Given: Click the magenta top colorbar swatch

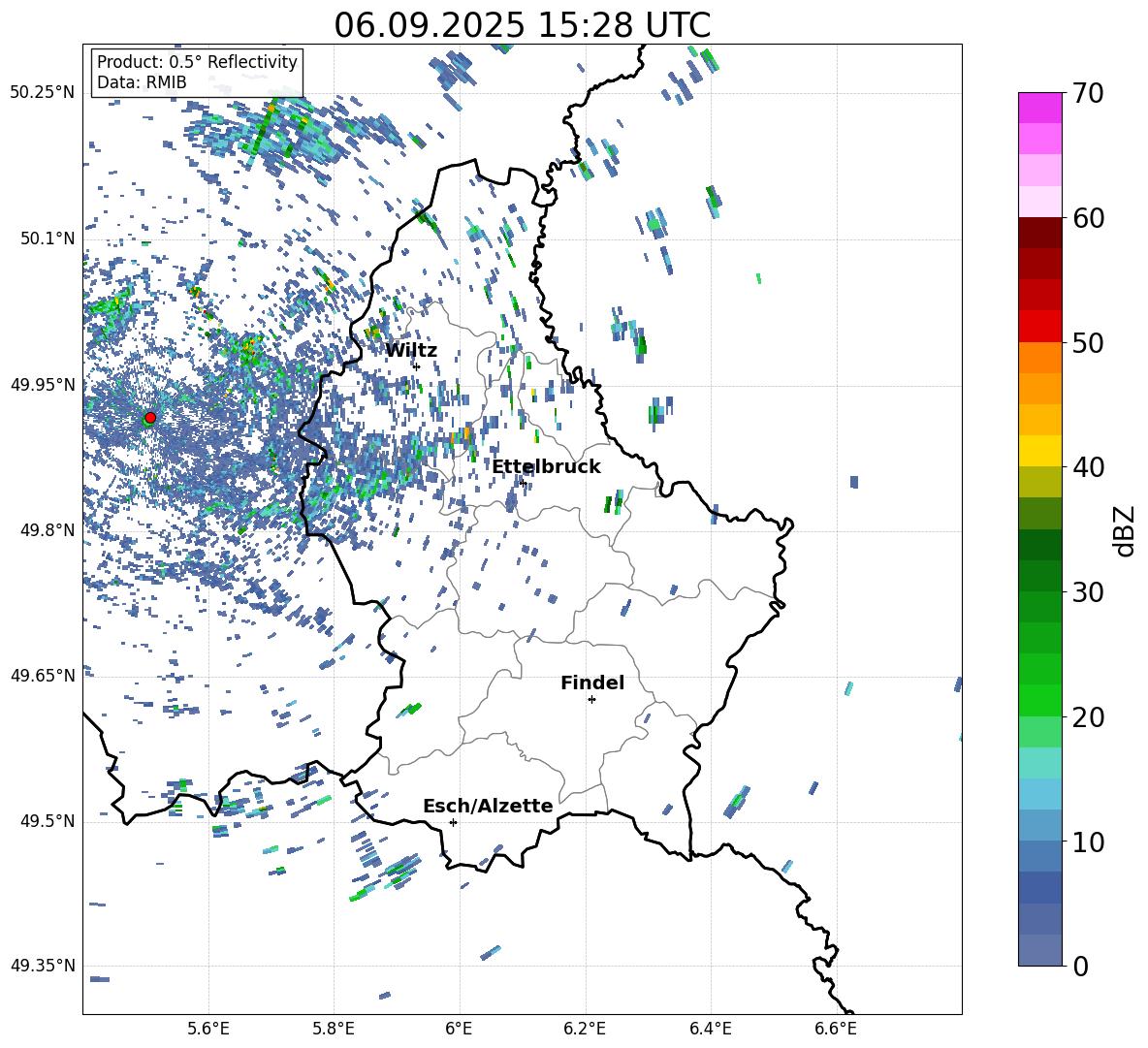Looking at the screenshot, I should pyautogui.click(x=1039, y=108).
